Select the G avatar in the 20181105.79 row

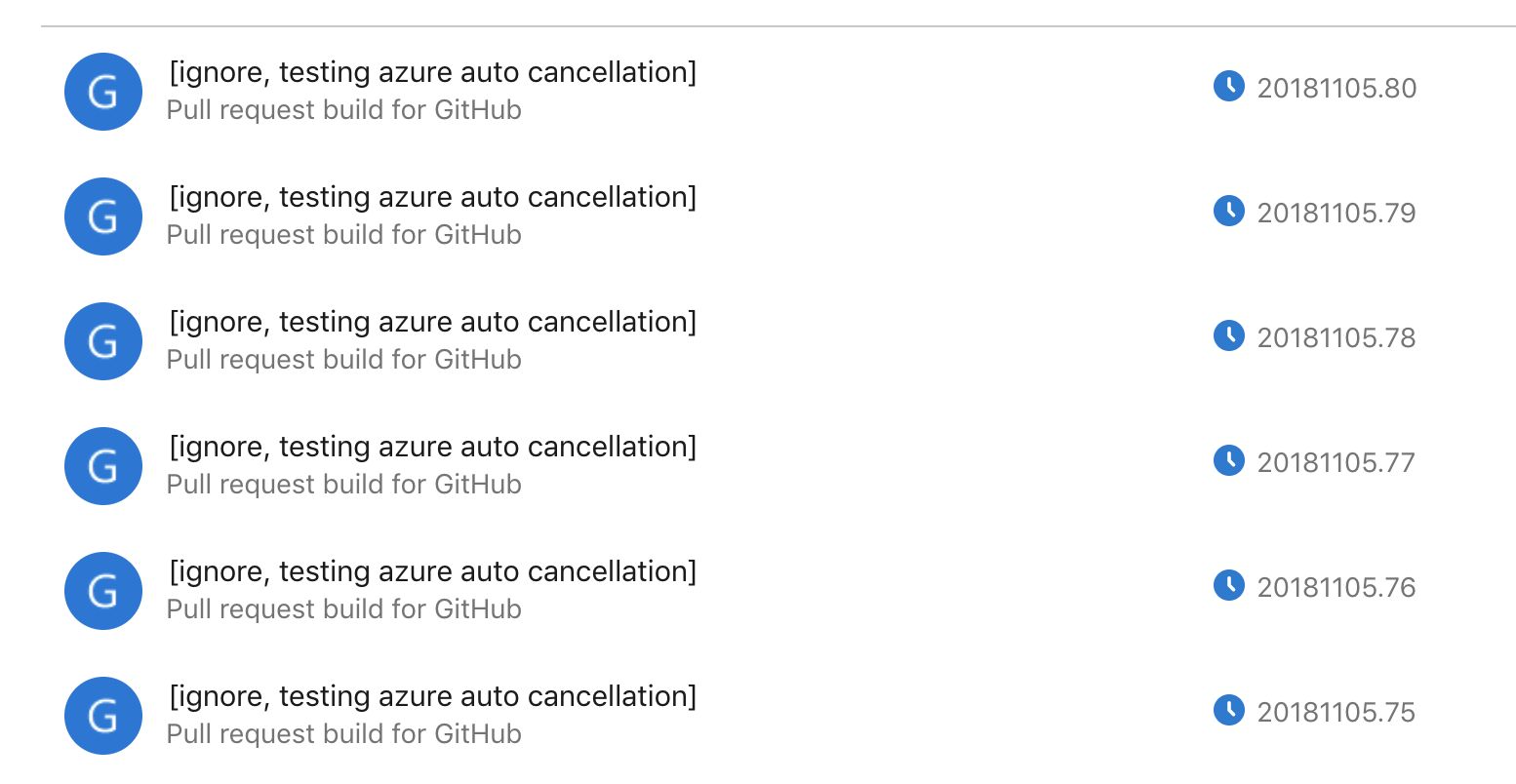point(103,216)
